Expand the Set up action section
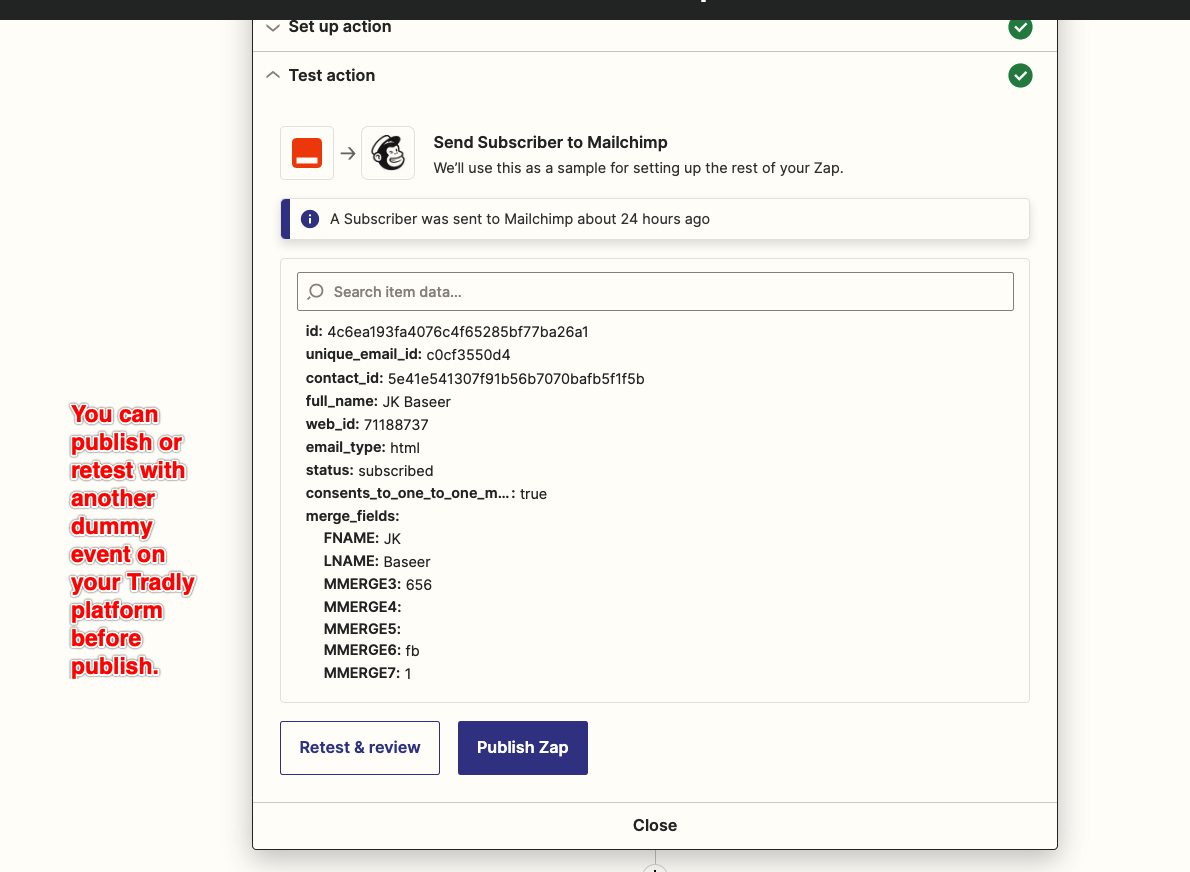This screenshot has width=1190, height=872. coord(339,27)
